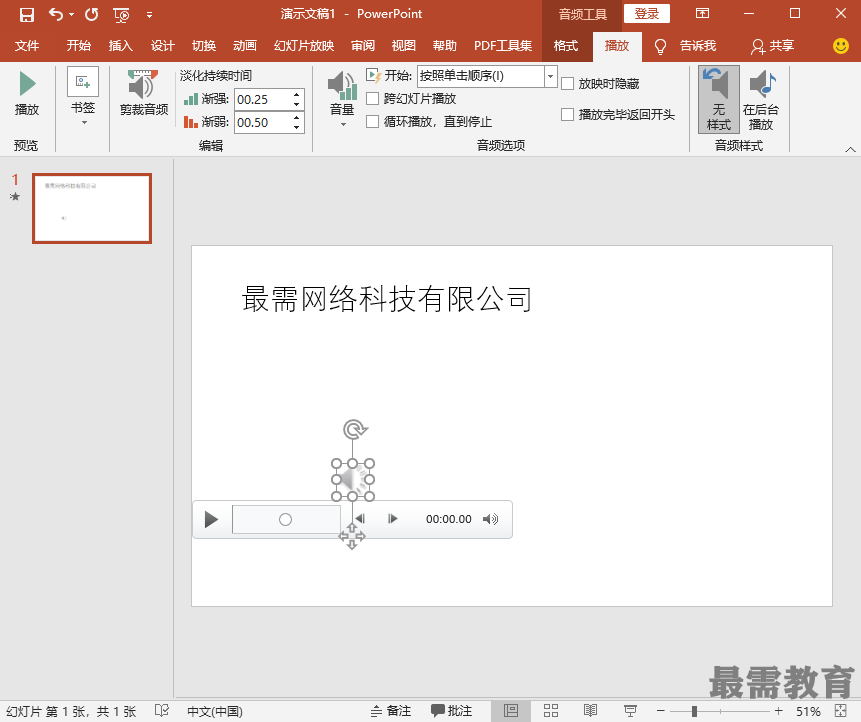Click the 渐弱 fade-out duration field
Viewport: 861px width, 722px height.
(262, 122)
